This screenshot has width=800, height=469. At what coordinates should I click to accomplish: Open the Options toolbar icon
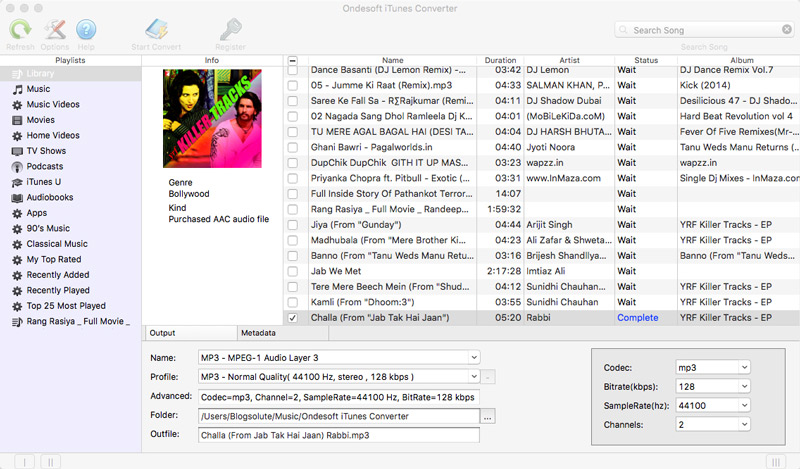coord(55,30)
